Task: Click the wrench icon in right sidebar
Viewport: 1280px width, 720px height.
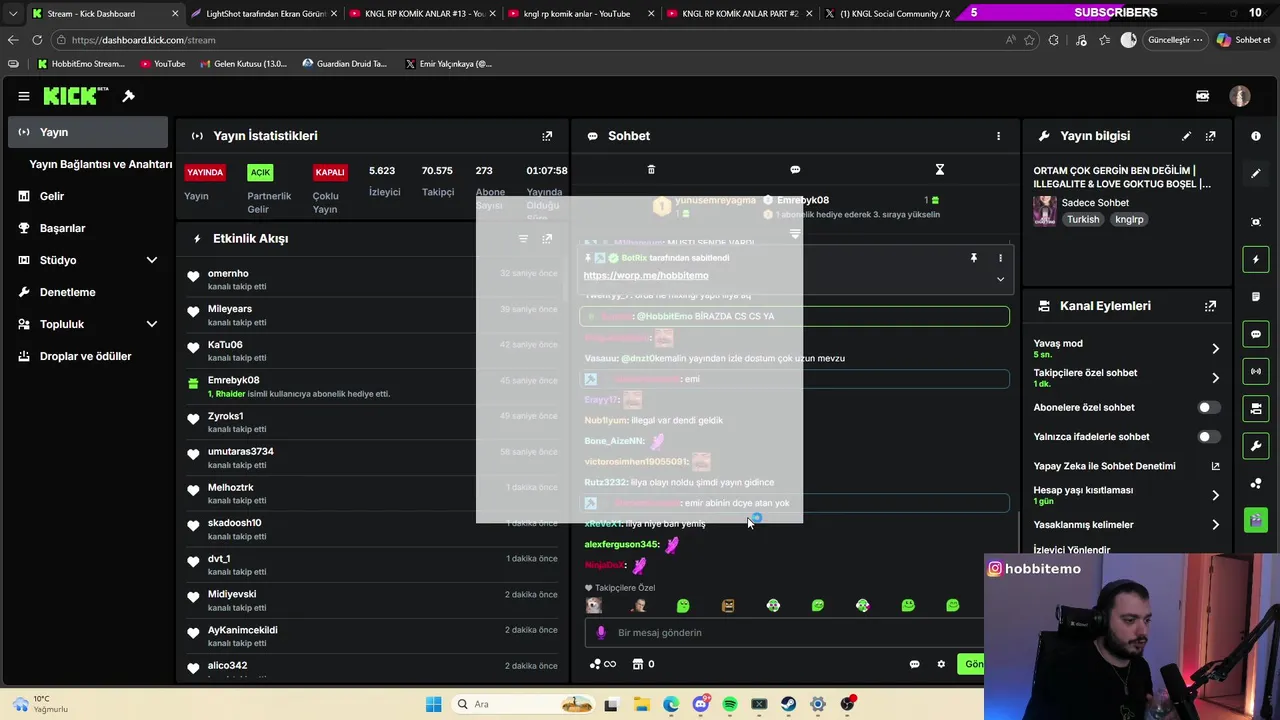Action: [1256, 446]
